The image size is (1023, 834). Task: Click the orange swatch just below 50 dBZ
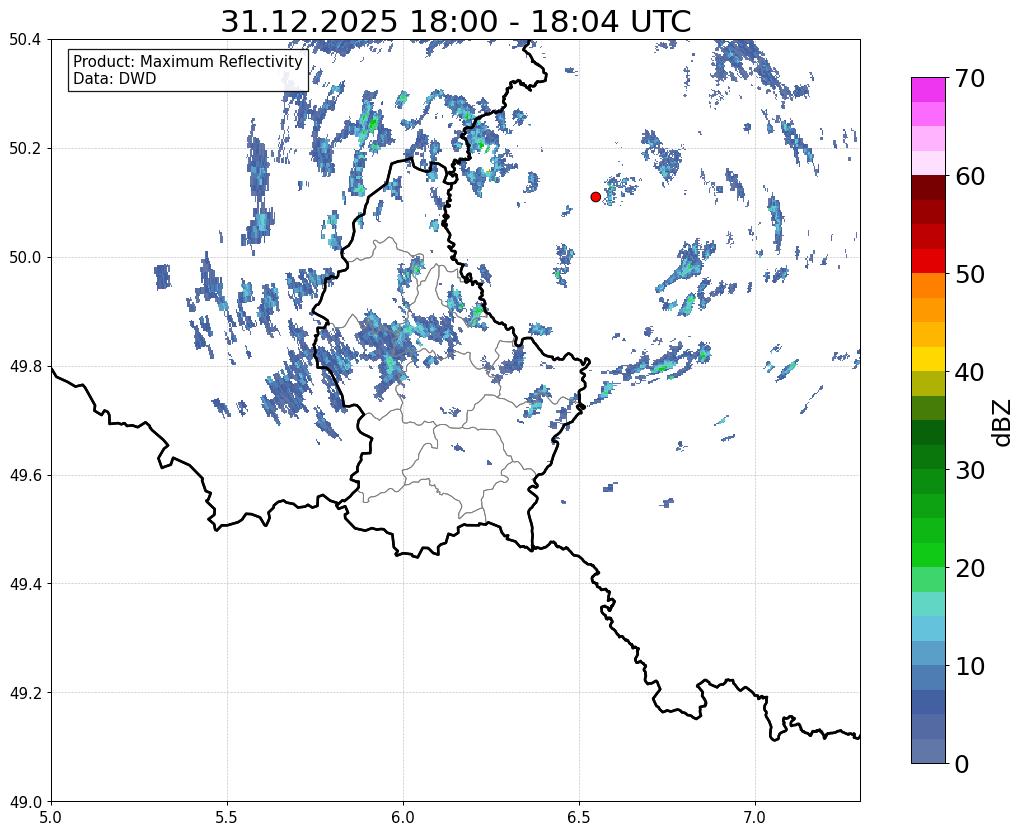click(x=928, y=286)
